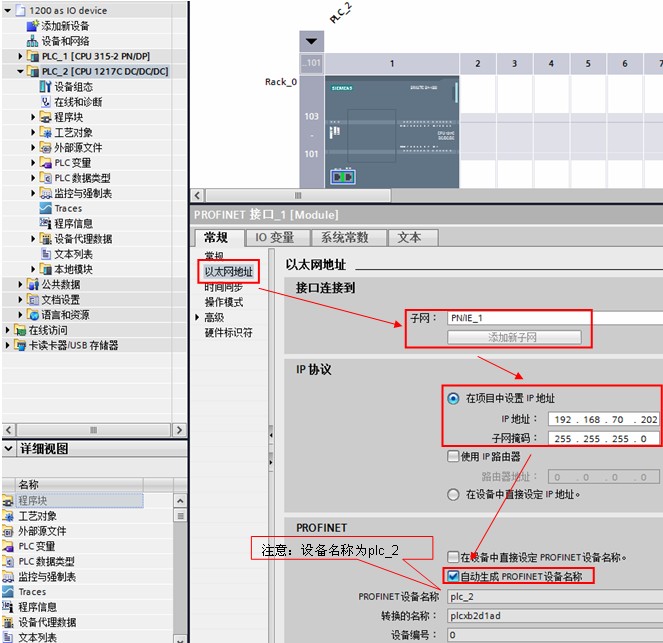This screenshot has height=643, width=663.
Task: Expand the PLC_1 tree node
Action: click(x=20, y=56)
